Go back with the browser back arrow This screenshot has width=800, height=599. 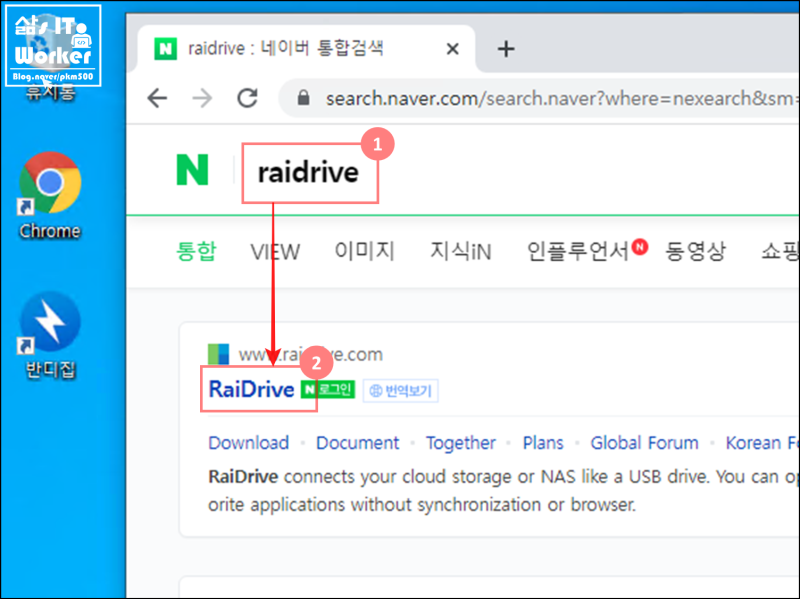157,98
